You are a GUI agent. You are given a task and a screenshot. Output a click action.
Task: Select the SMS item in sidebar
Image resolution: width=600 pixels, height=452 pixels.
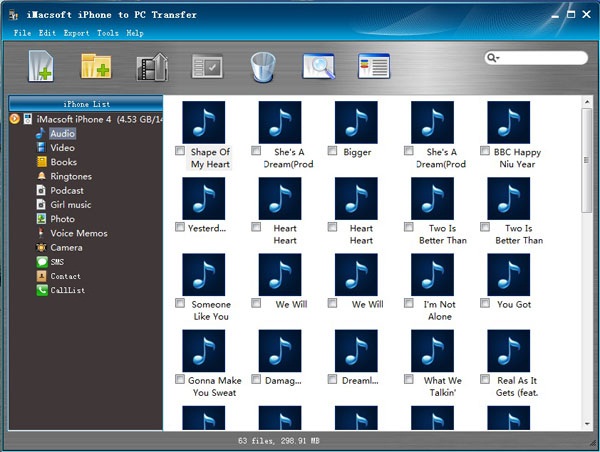pos(57,262)
